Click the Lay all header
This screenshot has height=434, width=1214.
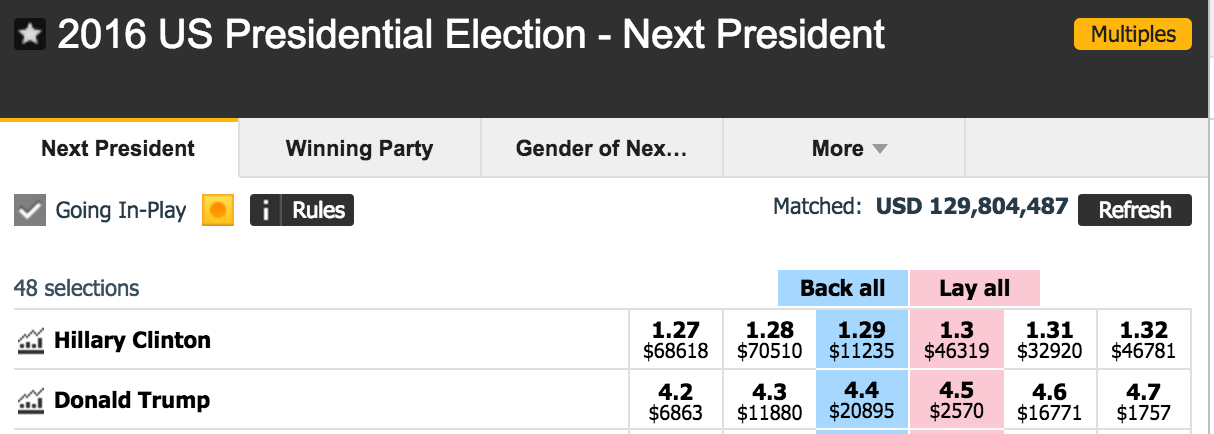tap(974, 289)
